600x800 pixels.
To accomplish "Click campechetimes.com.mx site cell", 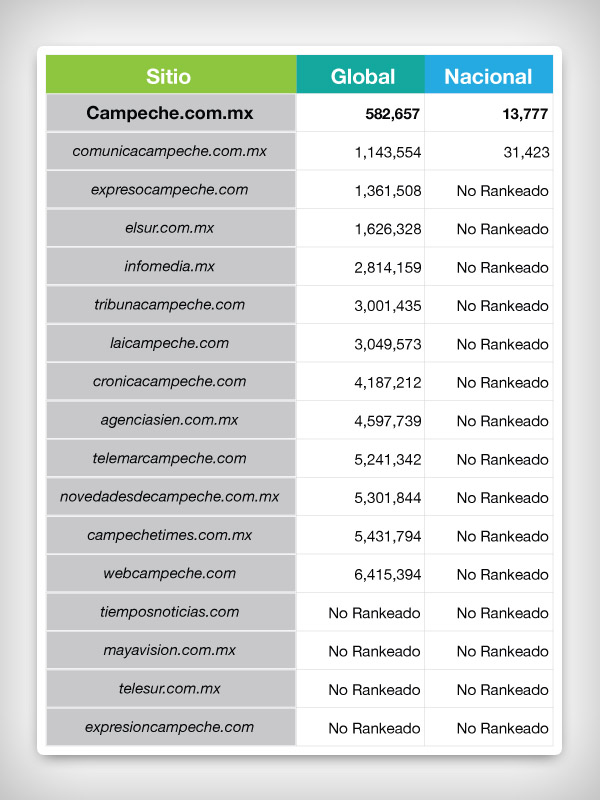I will click(171, 535).
